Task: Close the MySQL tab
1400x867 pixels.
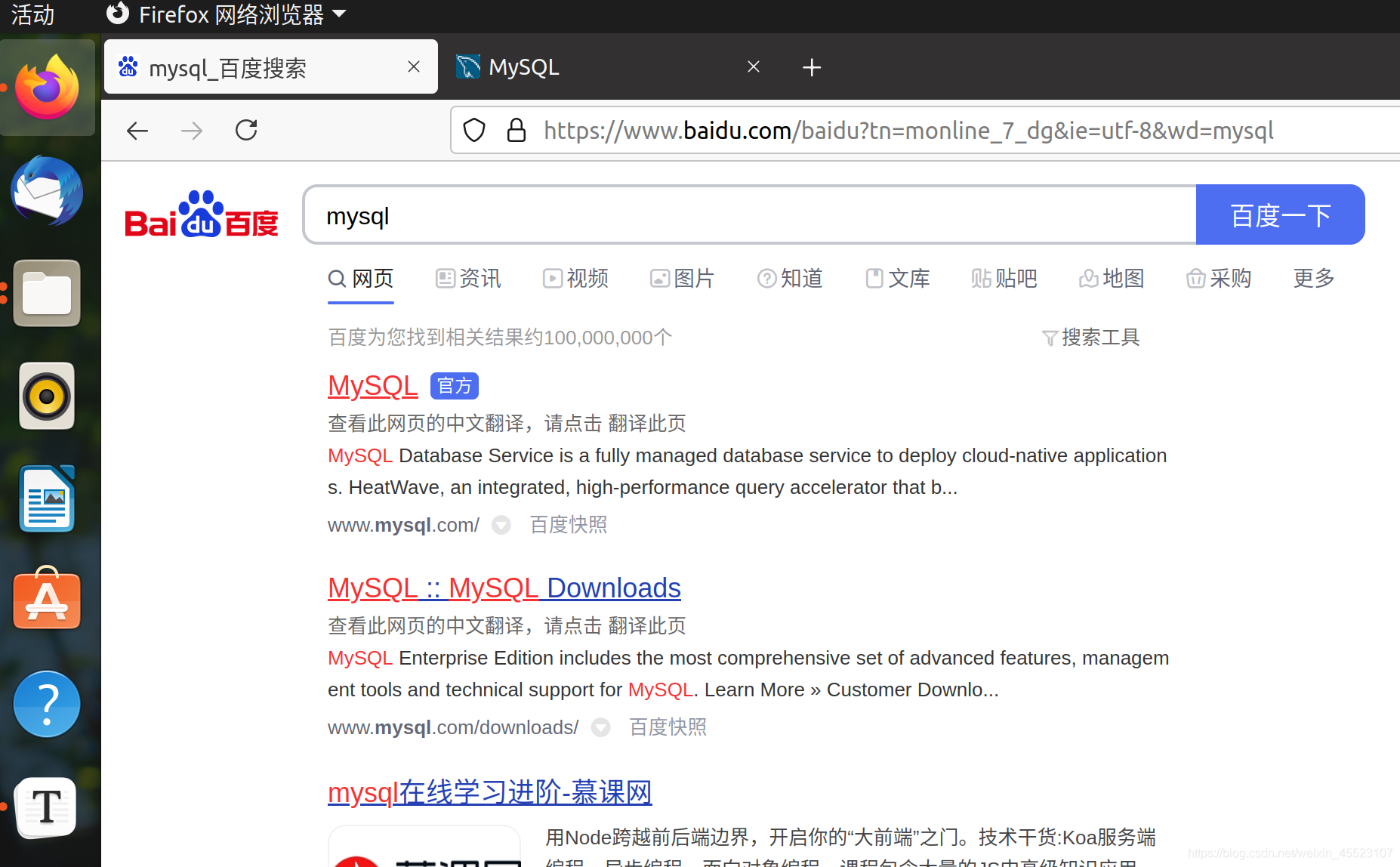Action: click(754, 66)
